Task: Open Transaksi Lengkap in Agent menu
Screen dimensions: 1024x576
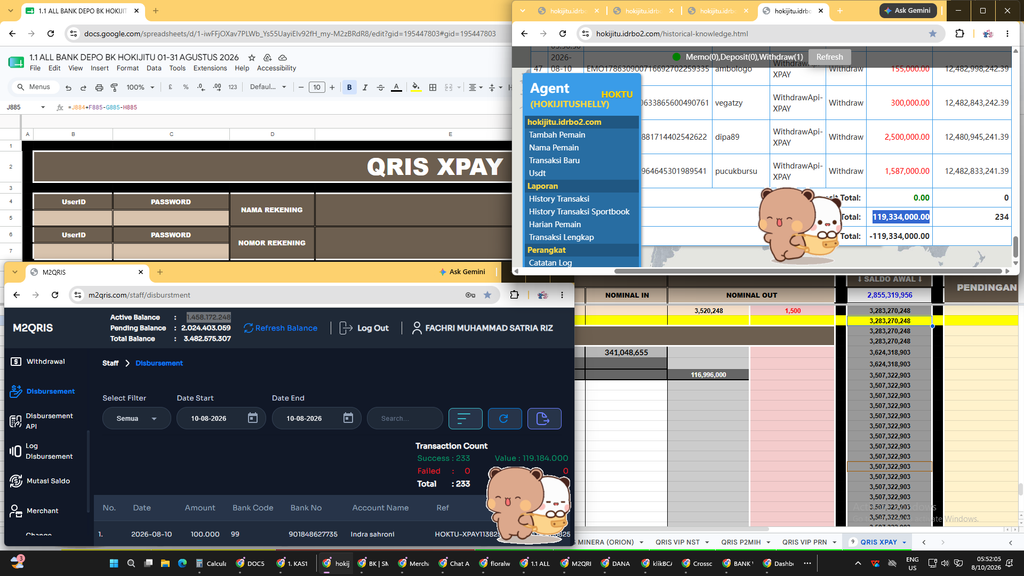Action: tap(562, 237)
